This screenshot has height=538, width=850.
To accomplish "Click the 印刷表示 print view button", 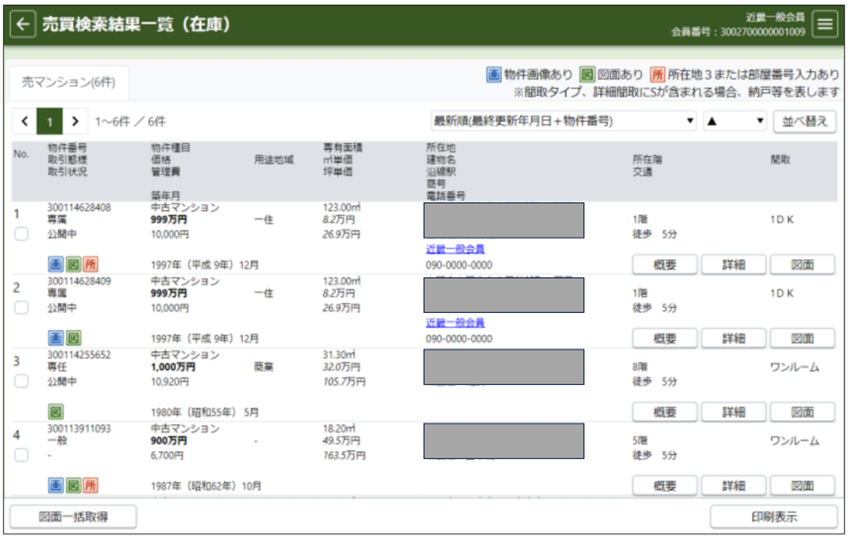I will pos(773,517).
